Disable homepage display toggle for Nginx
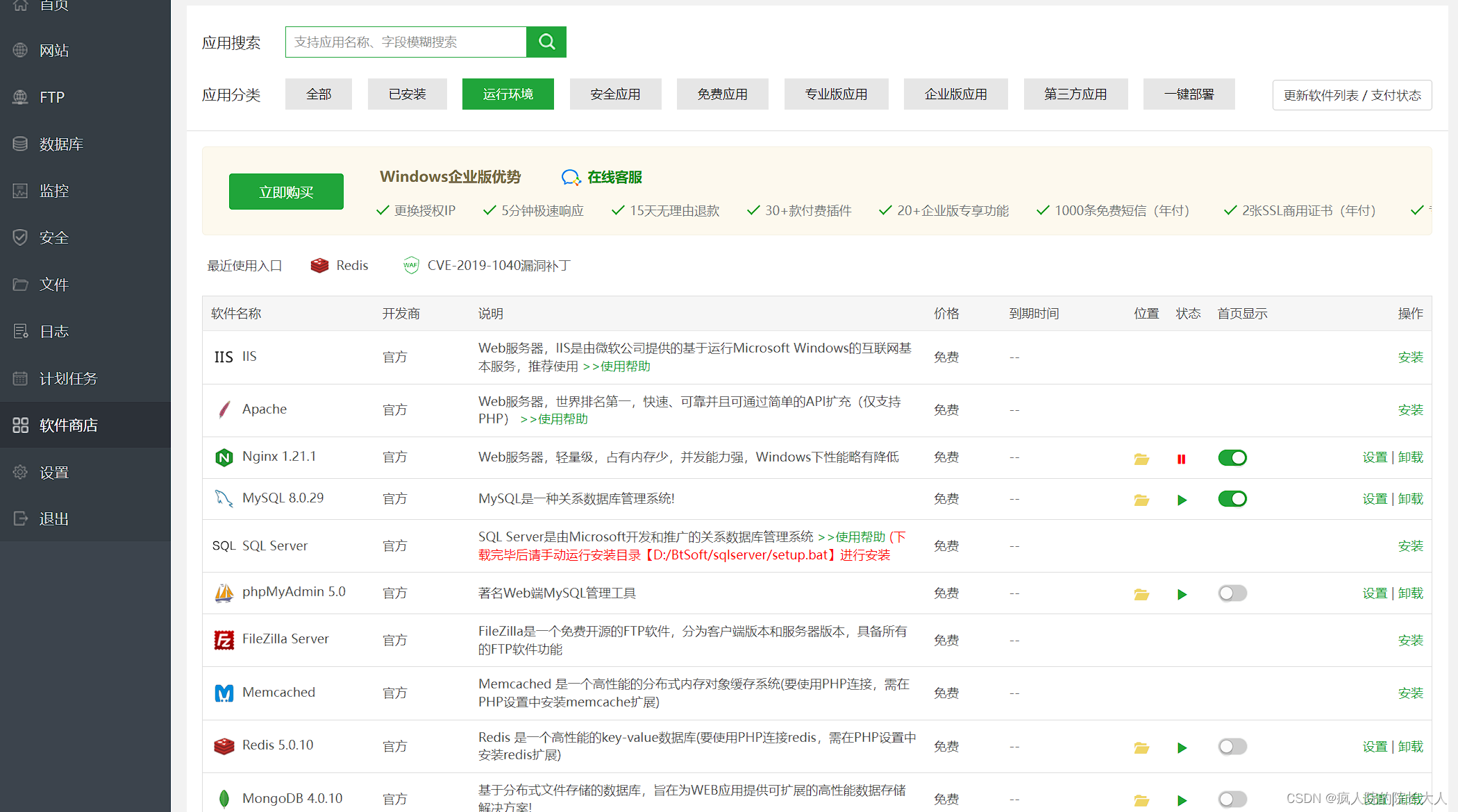The width and height of the screenshot is (1458, 812). pyautogui.click(x=1232, y=458)
